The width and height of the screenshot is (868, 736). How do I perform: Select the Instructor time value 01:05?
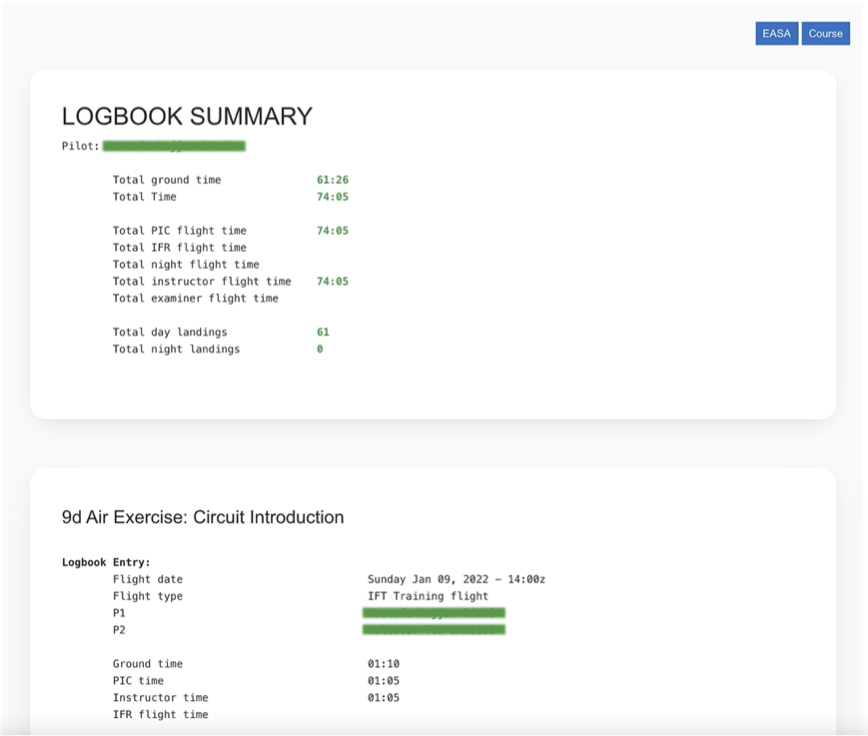pyautogui.click(x=384, y=698)
